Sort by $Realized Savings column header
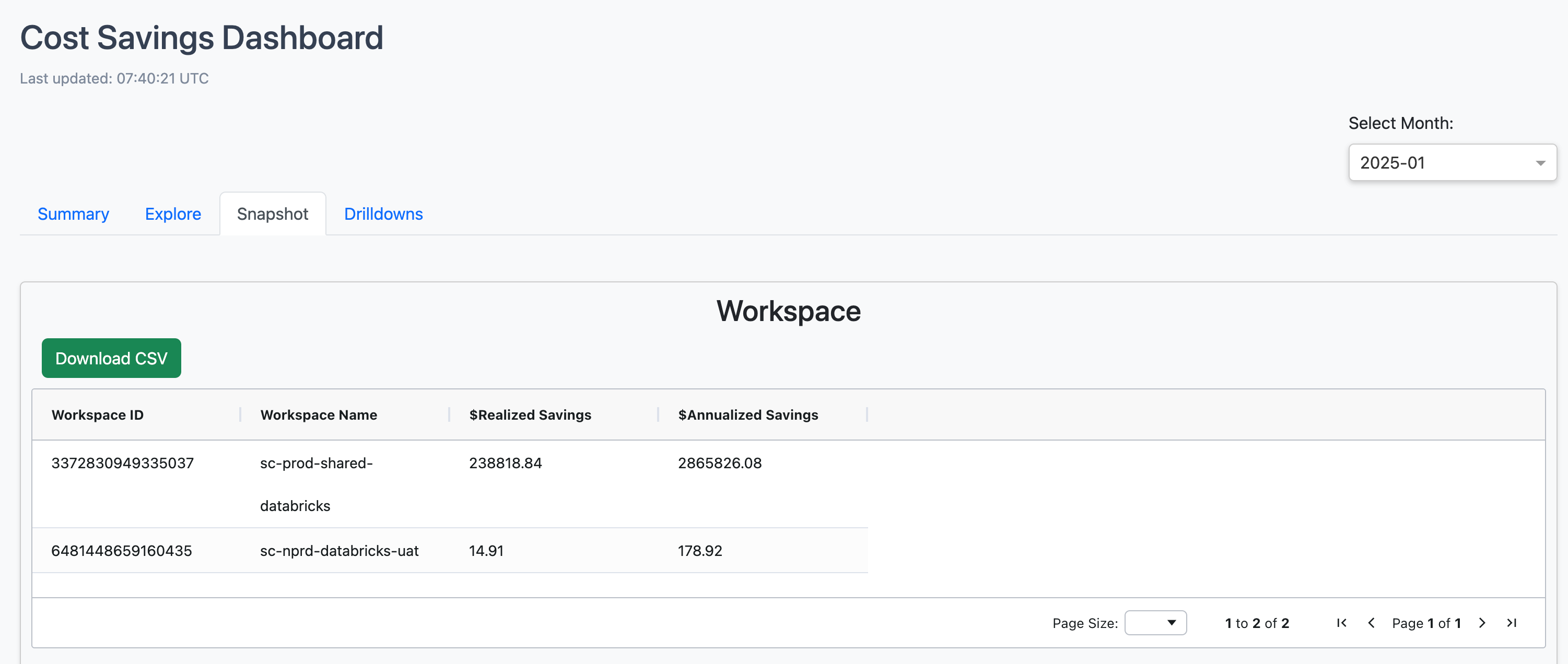Screen dimensions: 1568x664 [530, 414]
